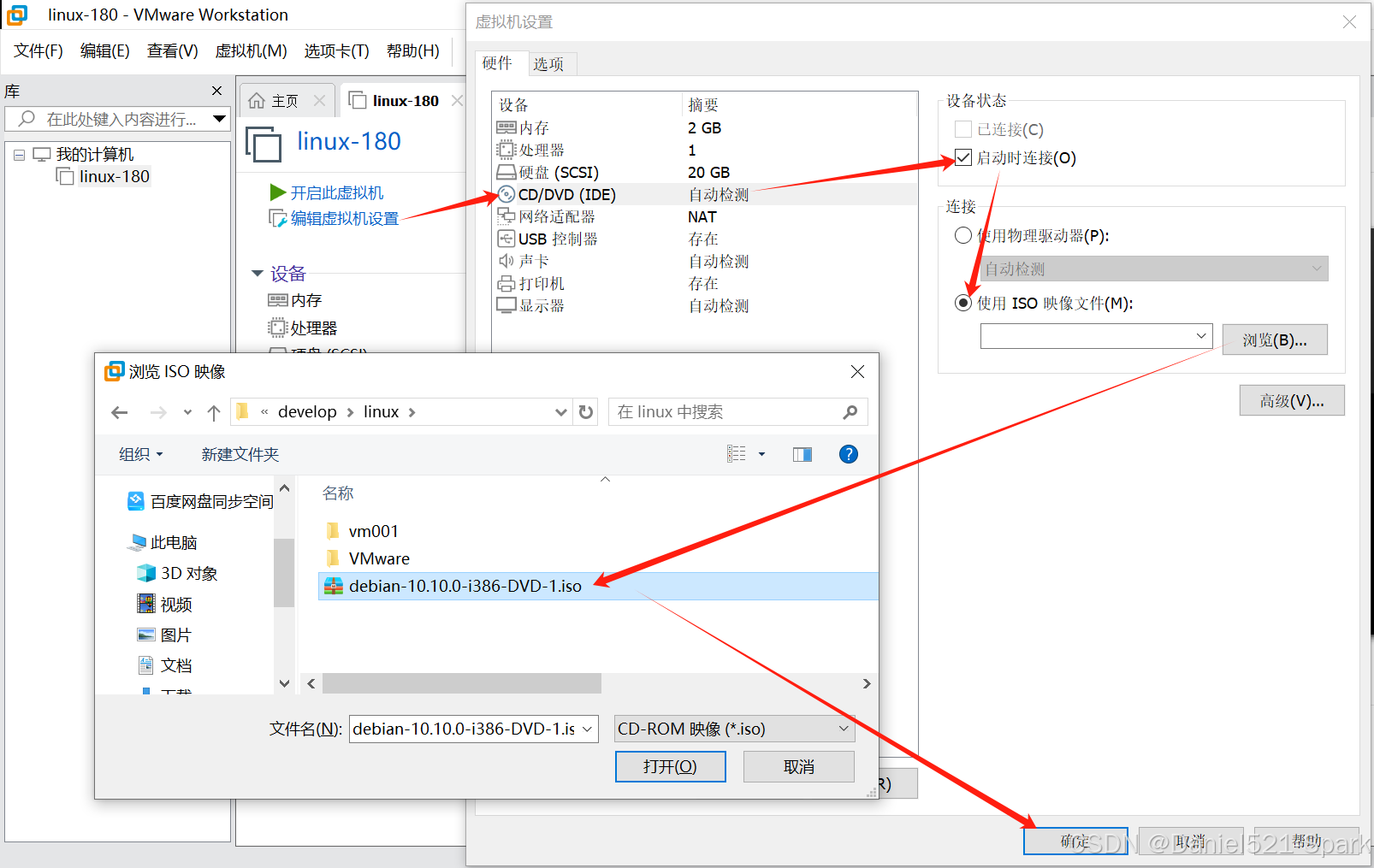
Task: Click the 开启此虚拟机 link
Action: [337, 192]
